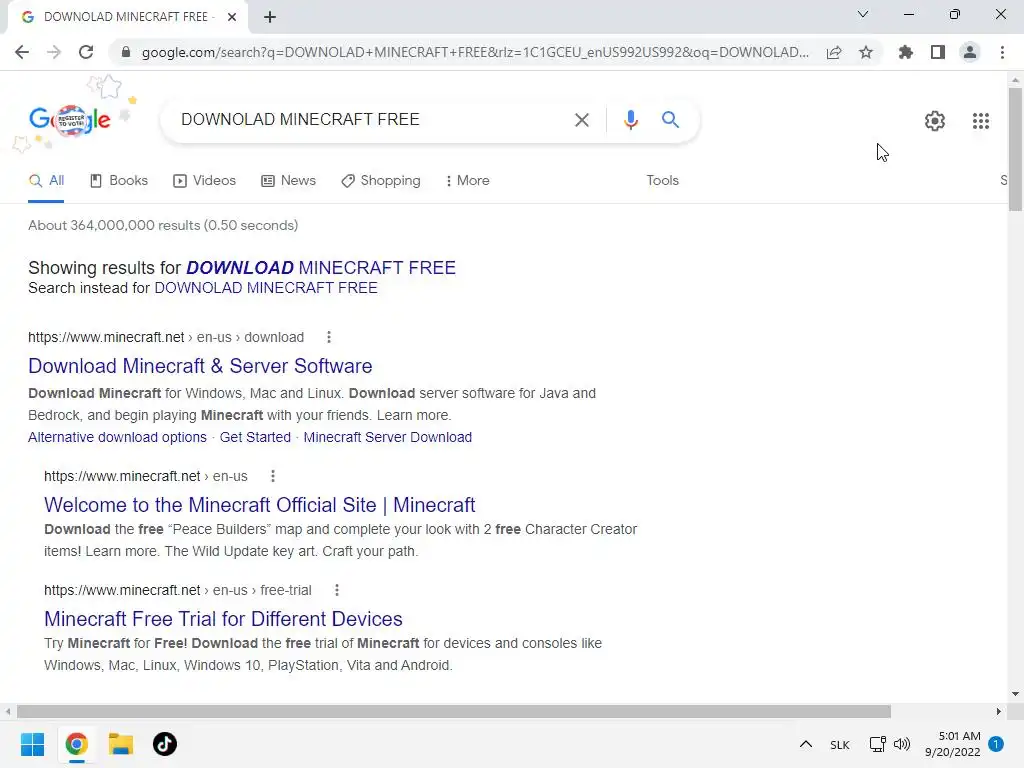Open Welcome to the Minecraft Official Site result
Image resolution: width=1024 pixels, height=768 pixels.
(x=259, y=505)
